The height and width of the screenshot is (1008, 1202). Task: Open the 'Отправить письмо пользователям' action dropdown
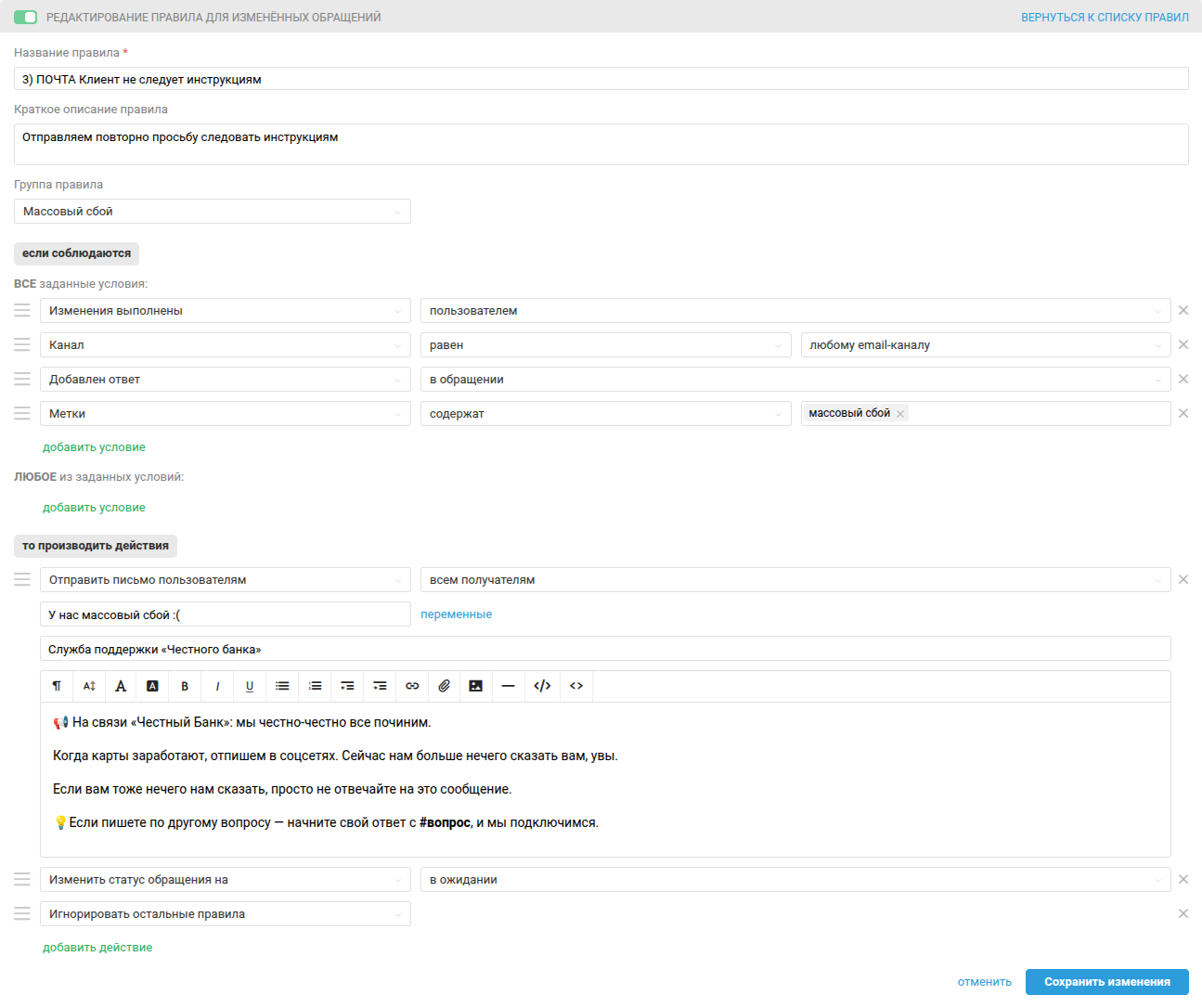(x=226, y=580)
